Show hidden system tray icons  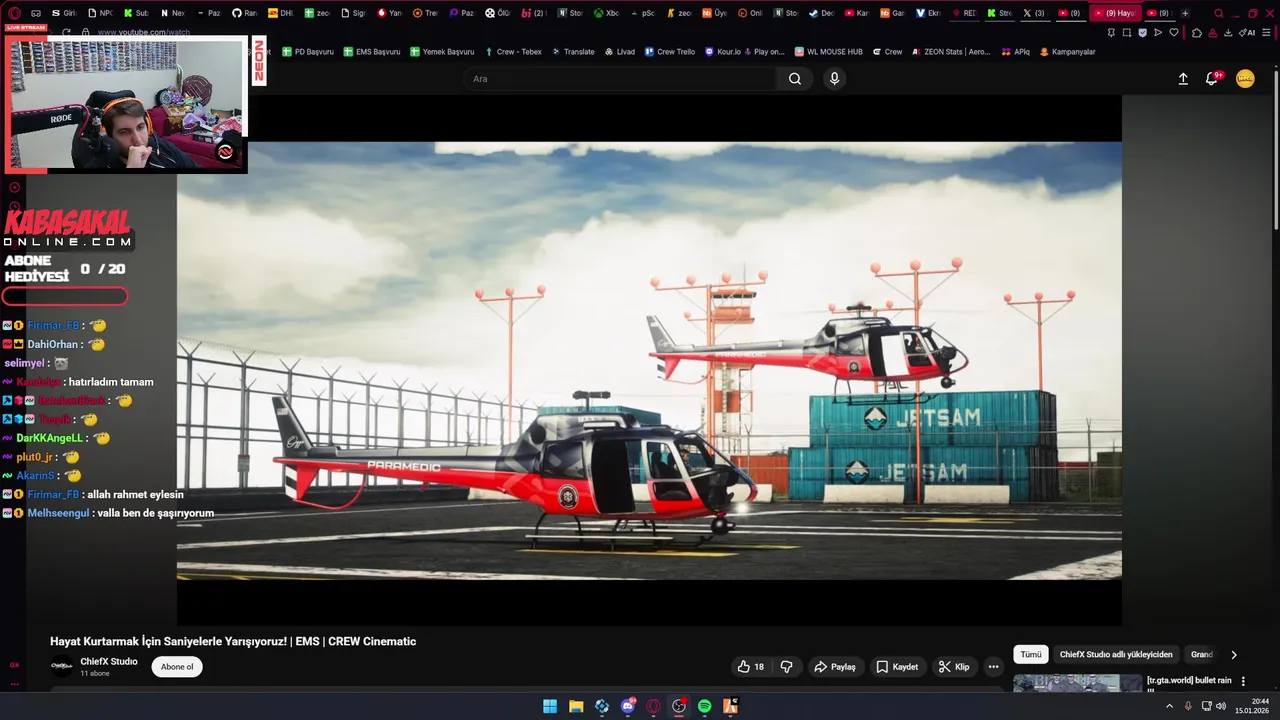(x=1169, y=706)
